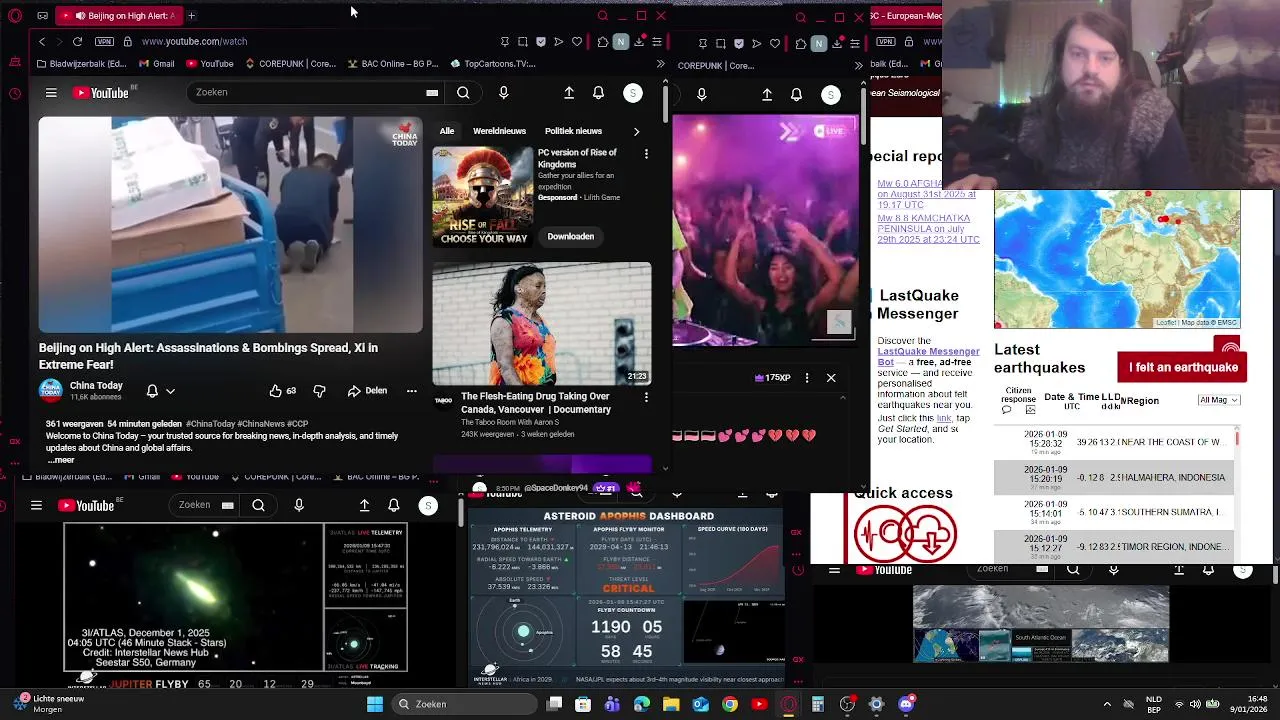
Task: Open guide menu in bottom-left YouTube window
Action: (36, 505)
